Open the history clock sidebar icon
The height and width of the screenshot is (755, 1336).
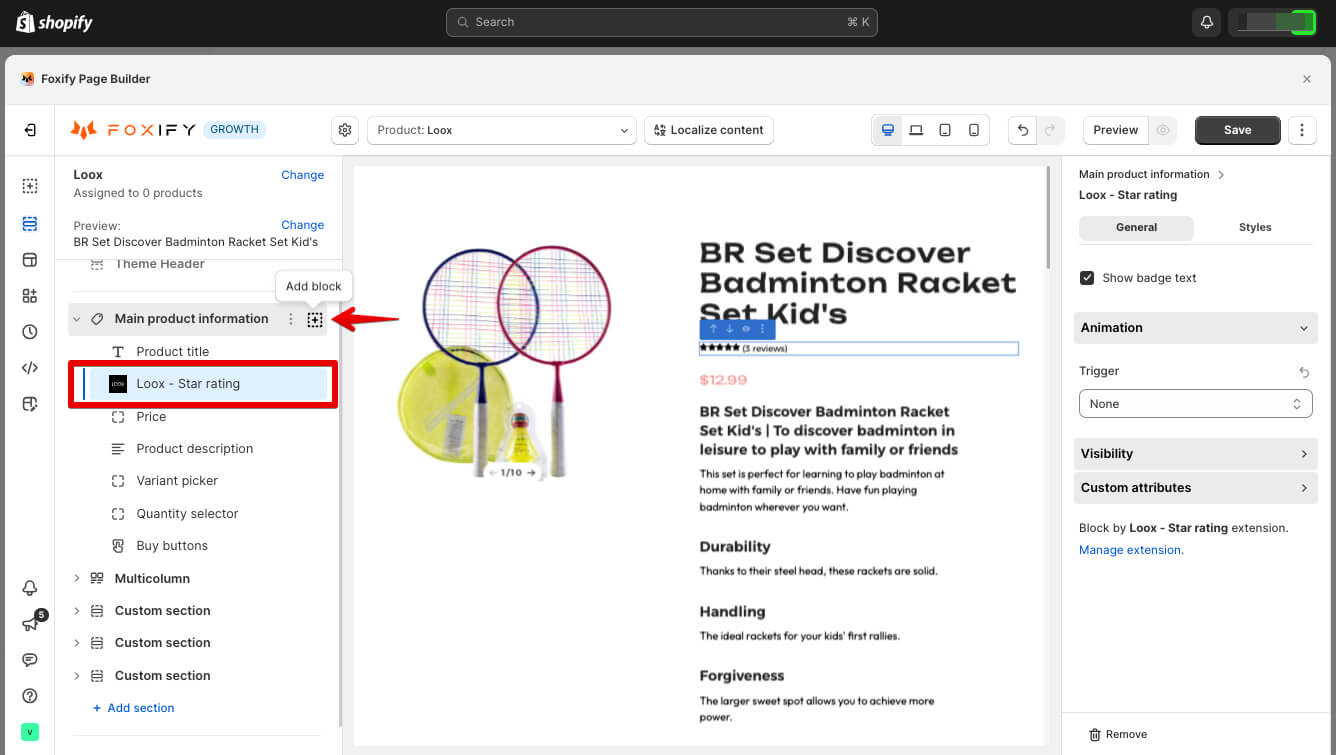[x=30, y=332]
